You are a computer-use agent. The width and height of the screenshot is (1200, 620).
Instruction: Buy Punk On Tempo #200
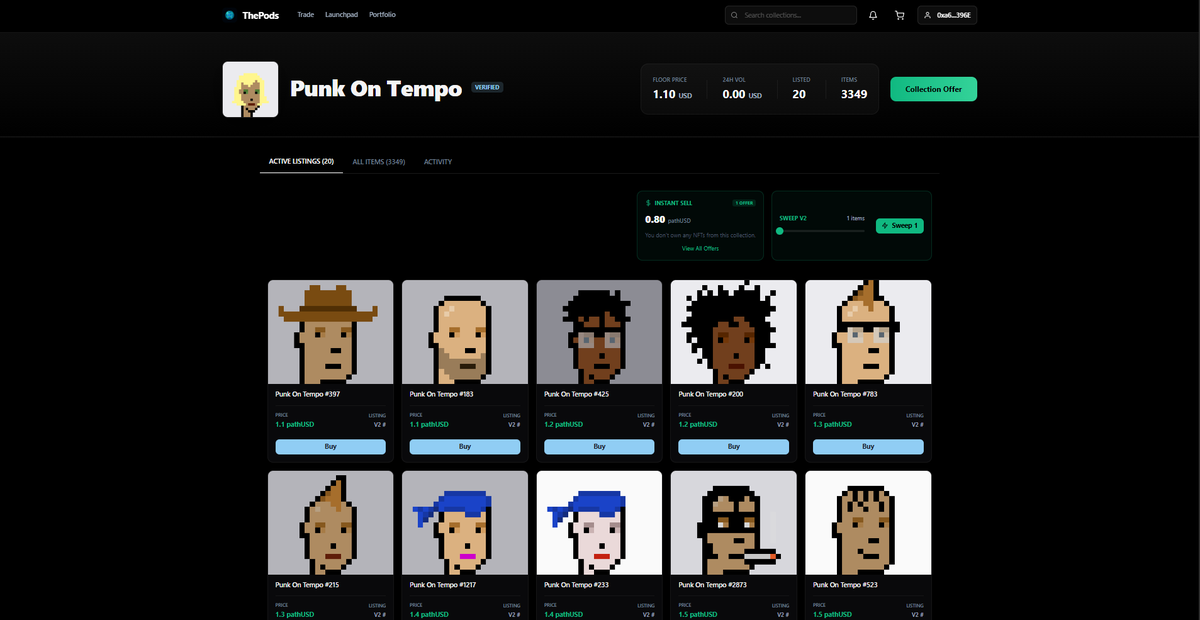point(733,446)
